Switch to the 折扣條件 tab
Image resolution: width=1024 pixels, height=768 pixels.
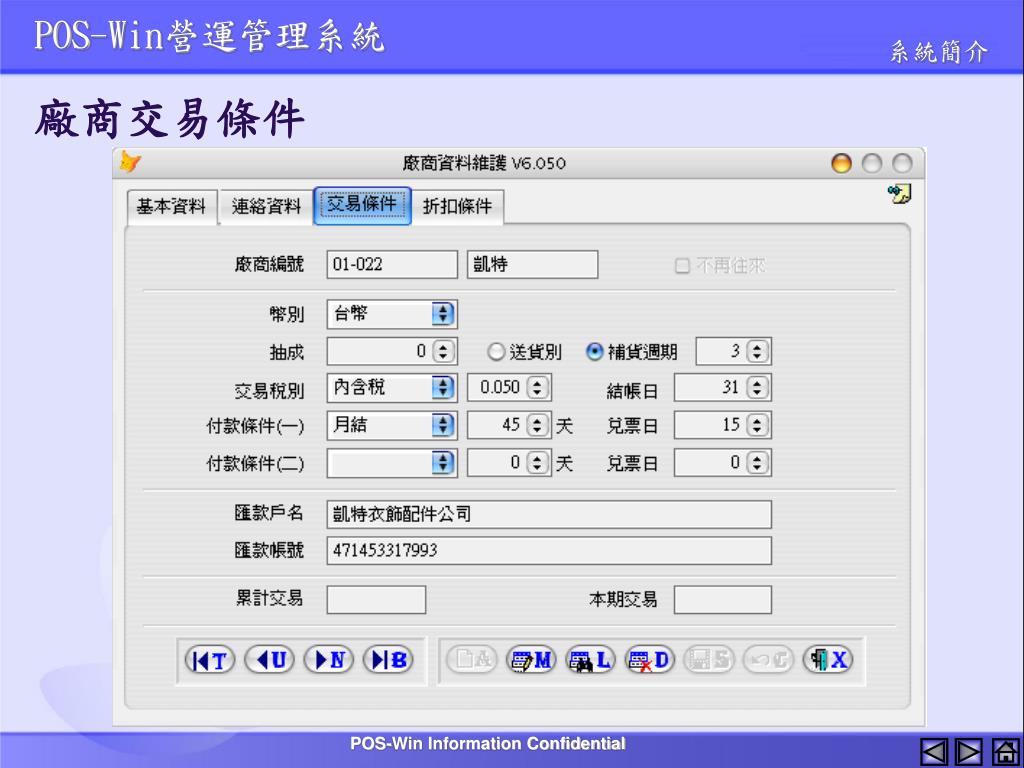[x=457, y=207]
